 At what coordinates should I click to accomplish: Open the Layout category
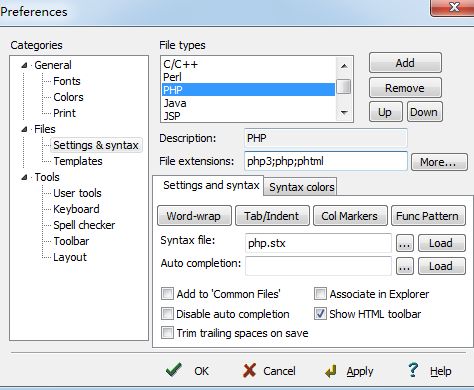point(70,257)
